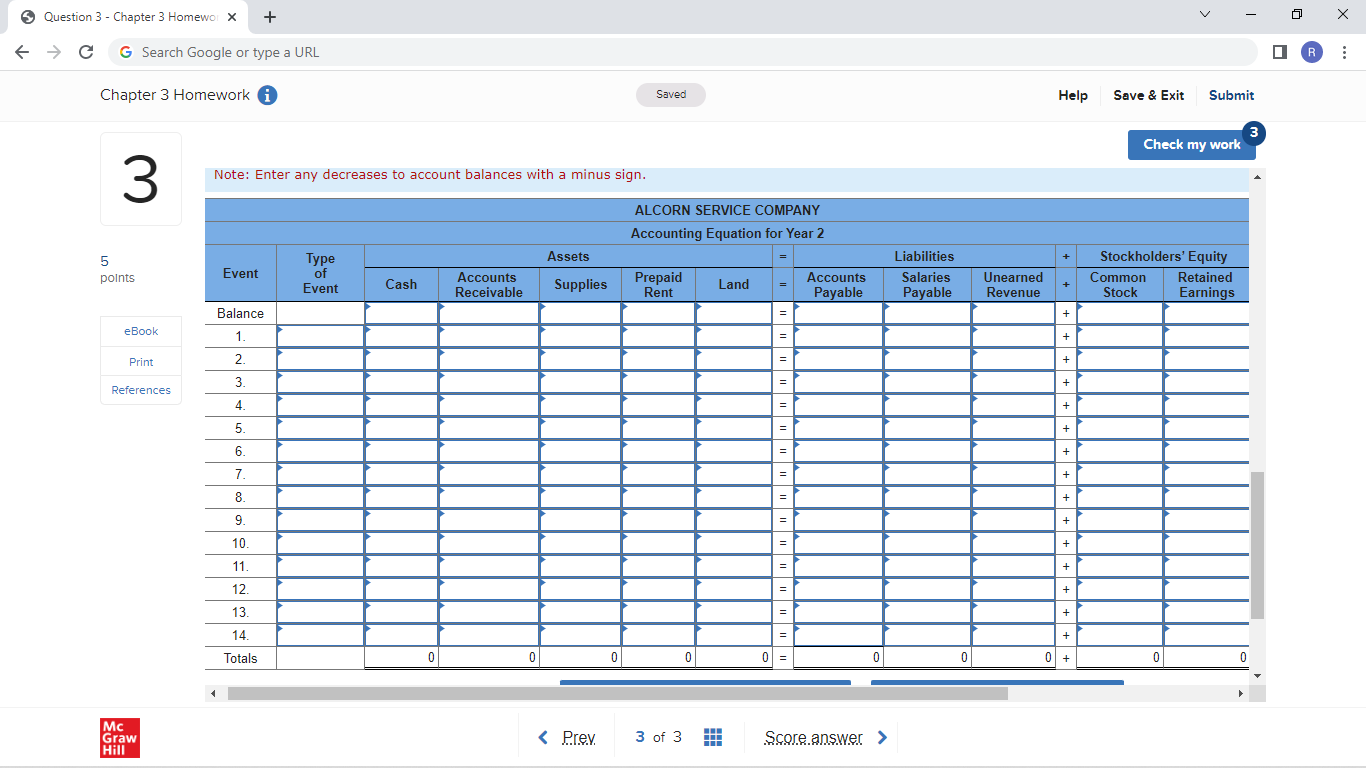Click Save & Exit

coord(1148,95)
